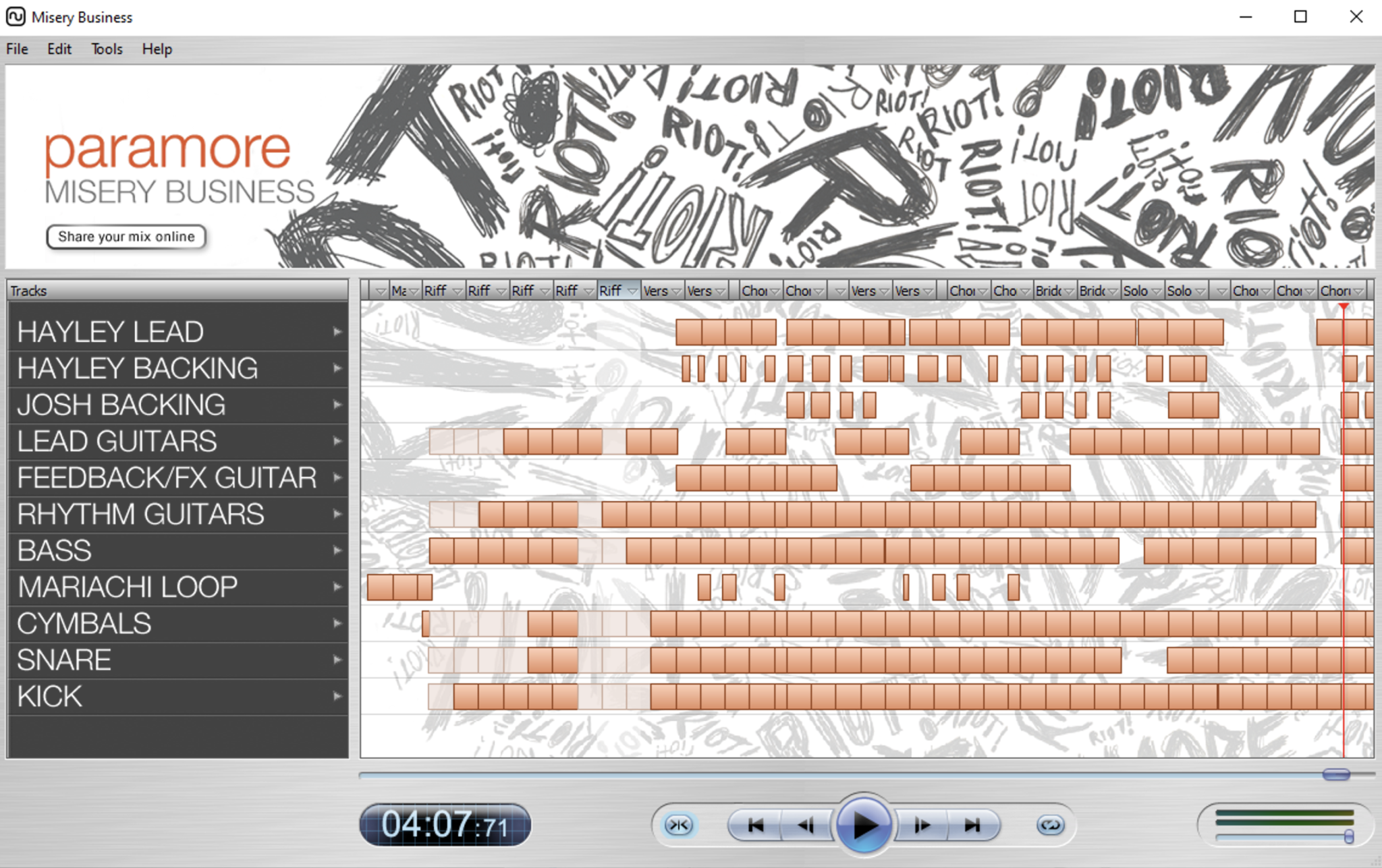Click the song position scrubber handle
Screen dimensions: 1382x868
(x=1335, y=774)
